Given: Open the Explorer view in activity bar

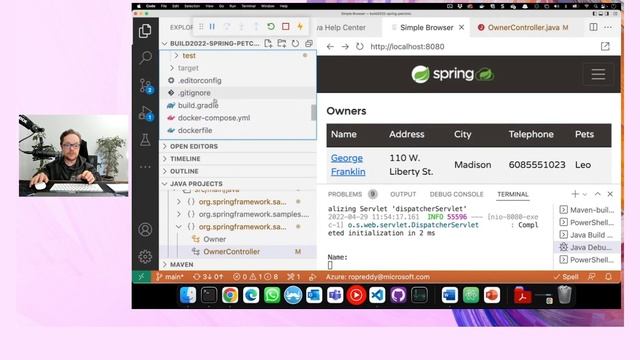Looking at the screenshot, I should point(145,31).
